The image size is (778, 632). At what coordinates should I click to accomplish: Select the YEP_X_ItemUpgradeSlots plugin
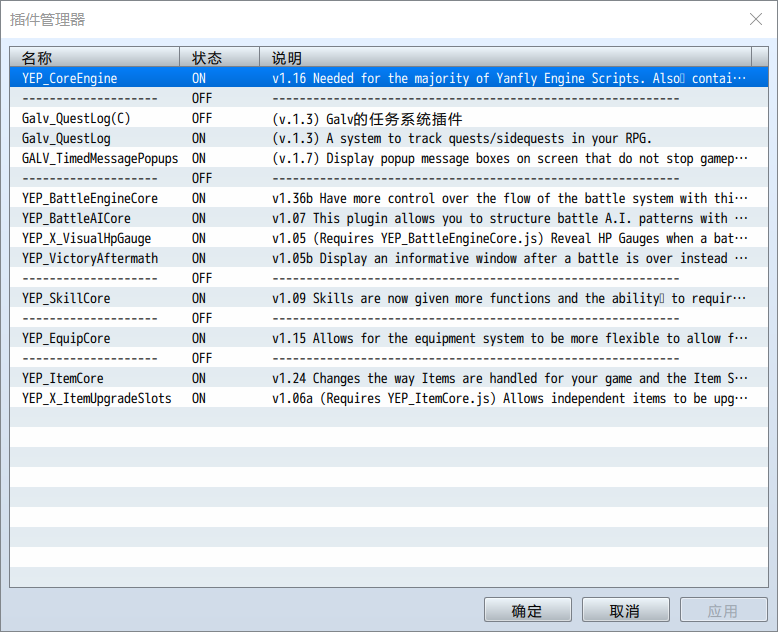point(389,398)
